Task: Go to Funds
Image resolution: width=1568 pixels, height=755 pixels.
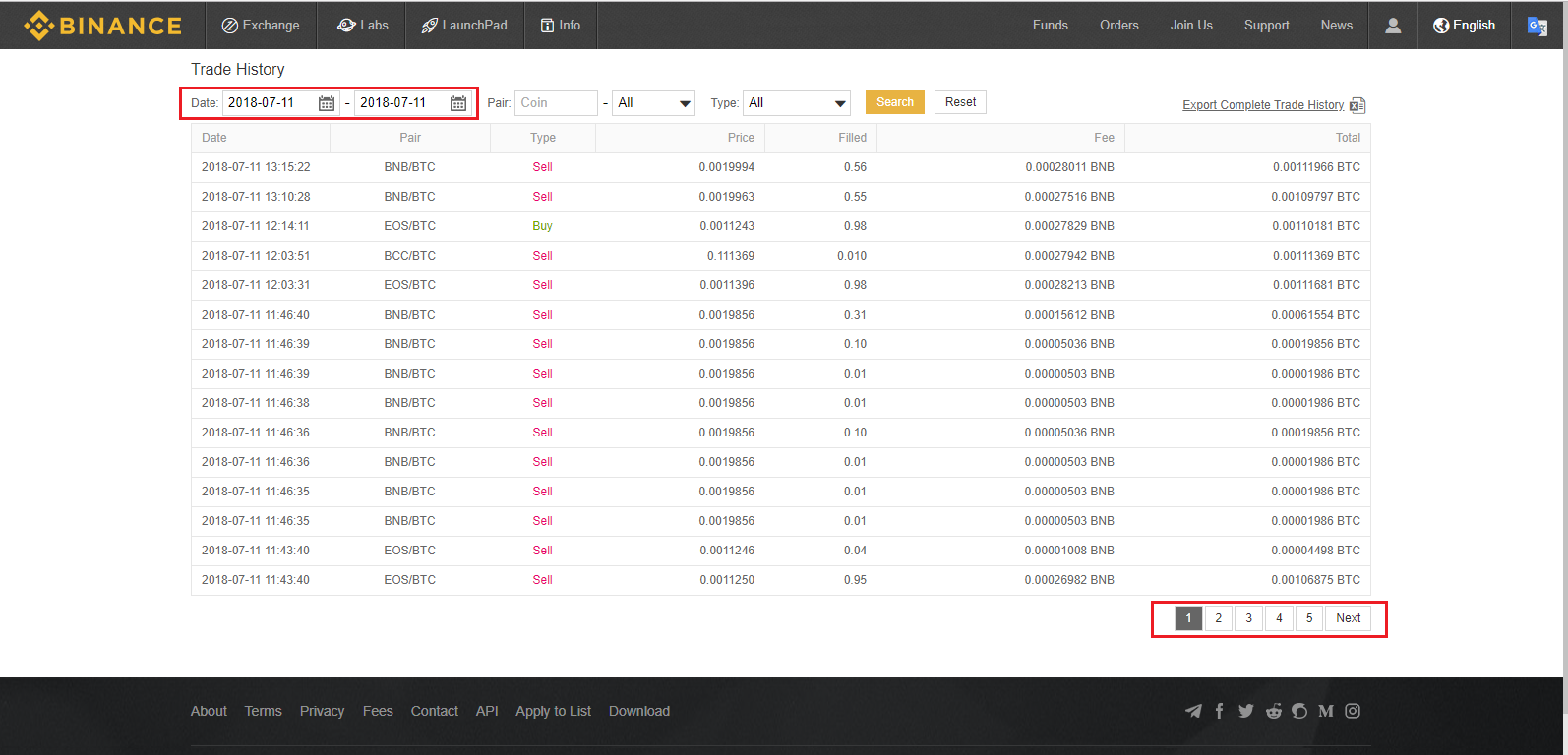Action: [x=1050, y=26]
